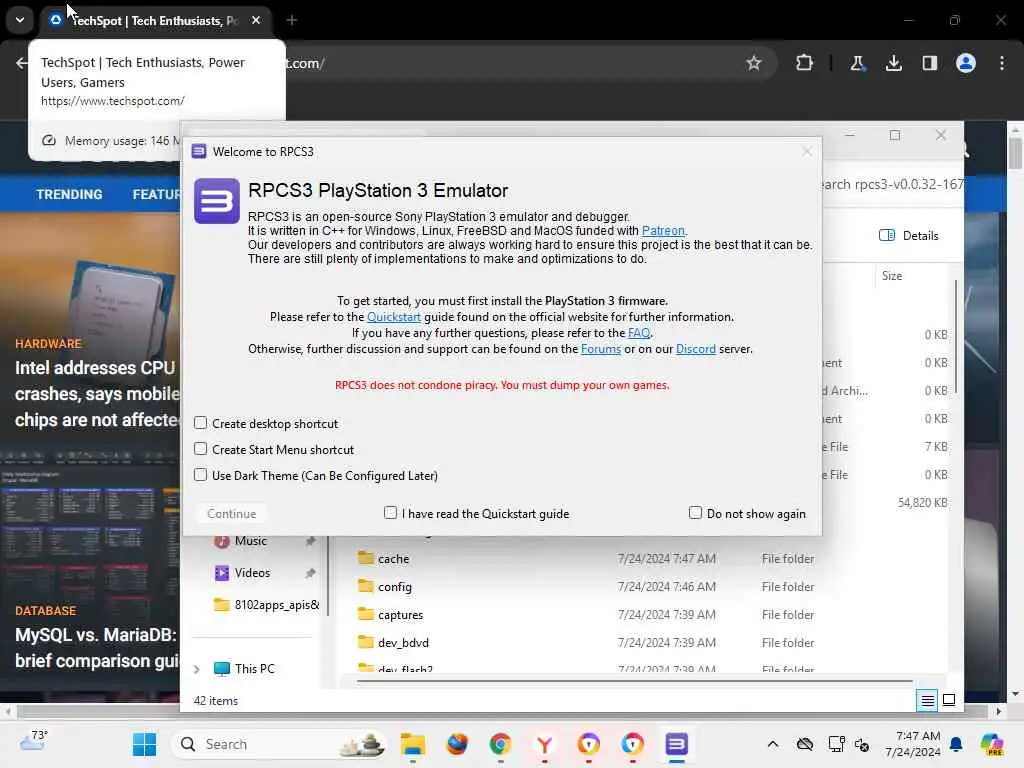The image size is (1024, 768).
Task: Check Create Start Menu shortcut option
Action: click(200, 449)
